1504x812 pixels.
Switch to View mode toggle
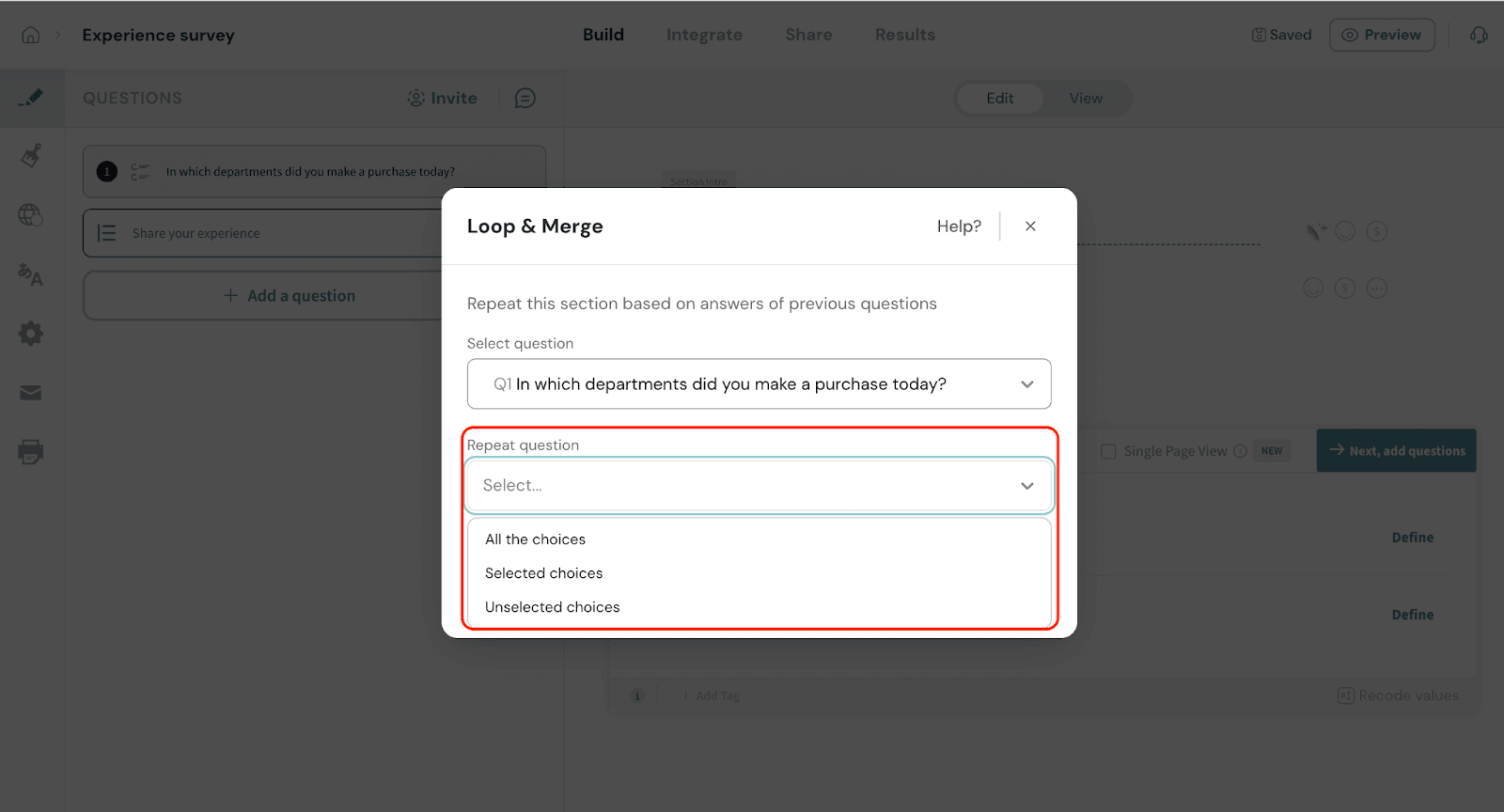(1085, 99)
